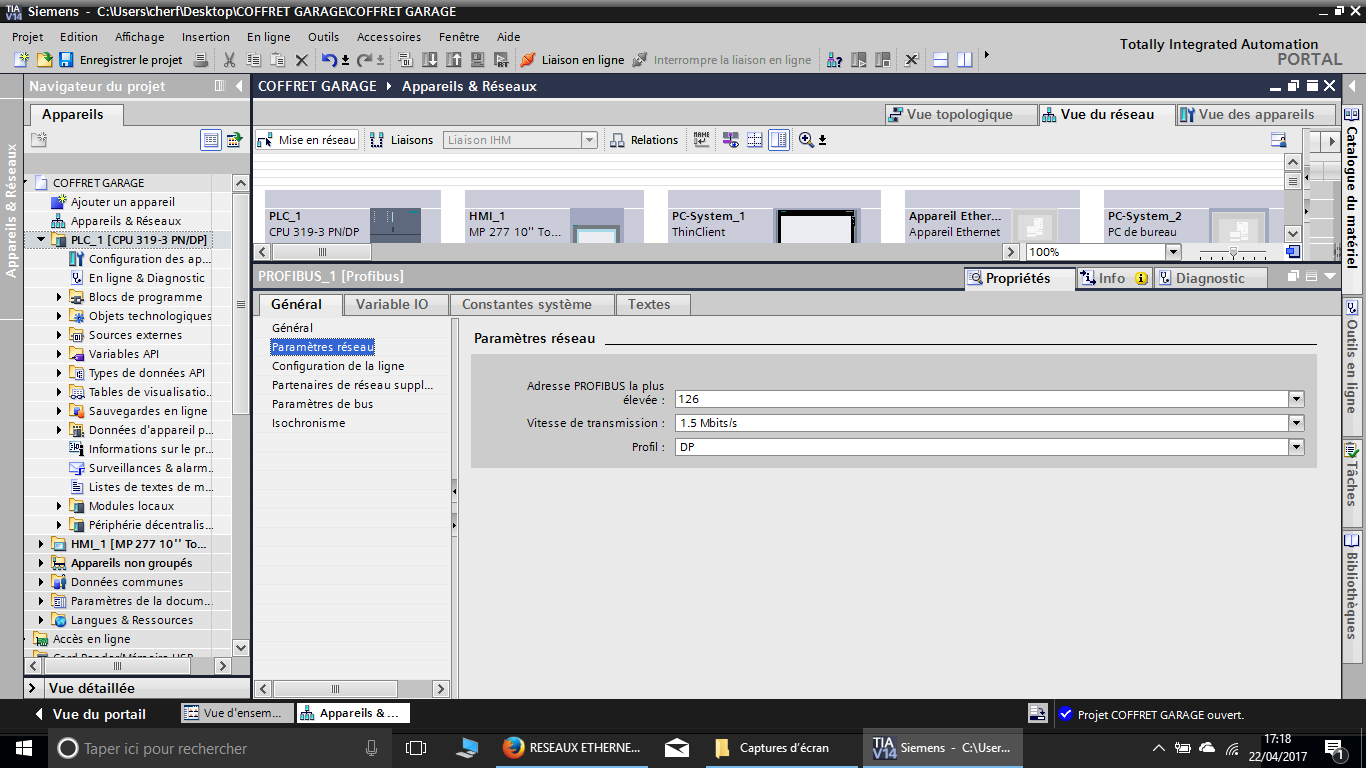This screenshot has height=768, width=1366.
Task: Open the Profil DP dropdown
Action: [x=1296, y=447]
